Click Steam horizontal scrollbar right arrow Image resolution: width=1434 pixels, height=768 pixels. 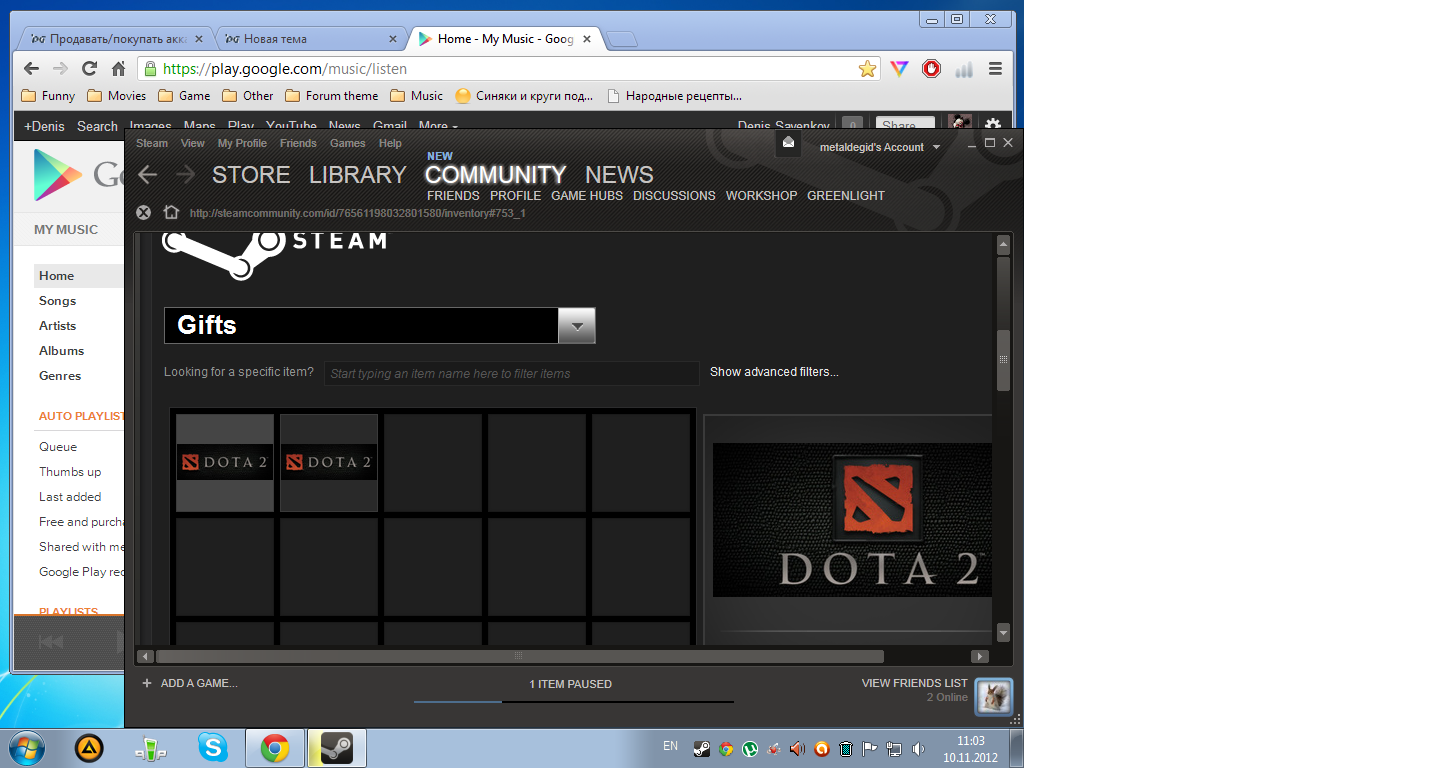[979, 656]
